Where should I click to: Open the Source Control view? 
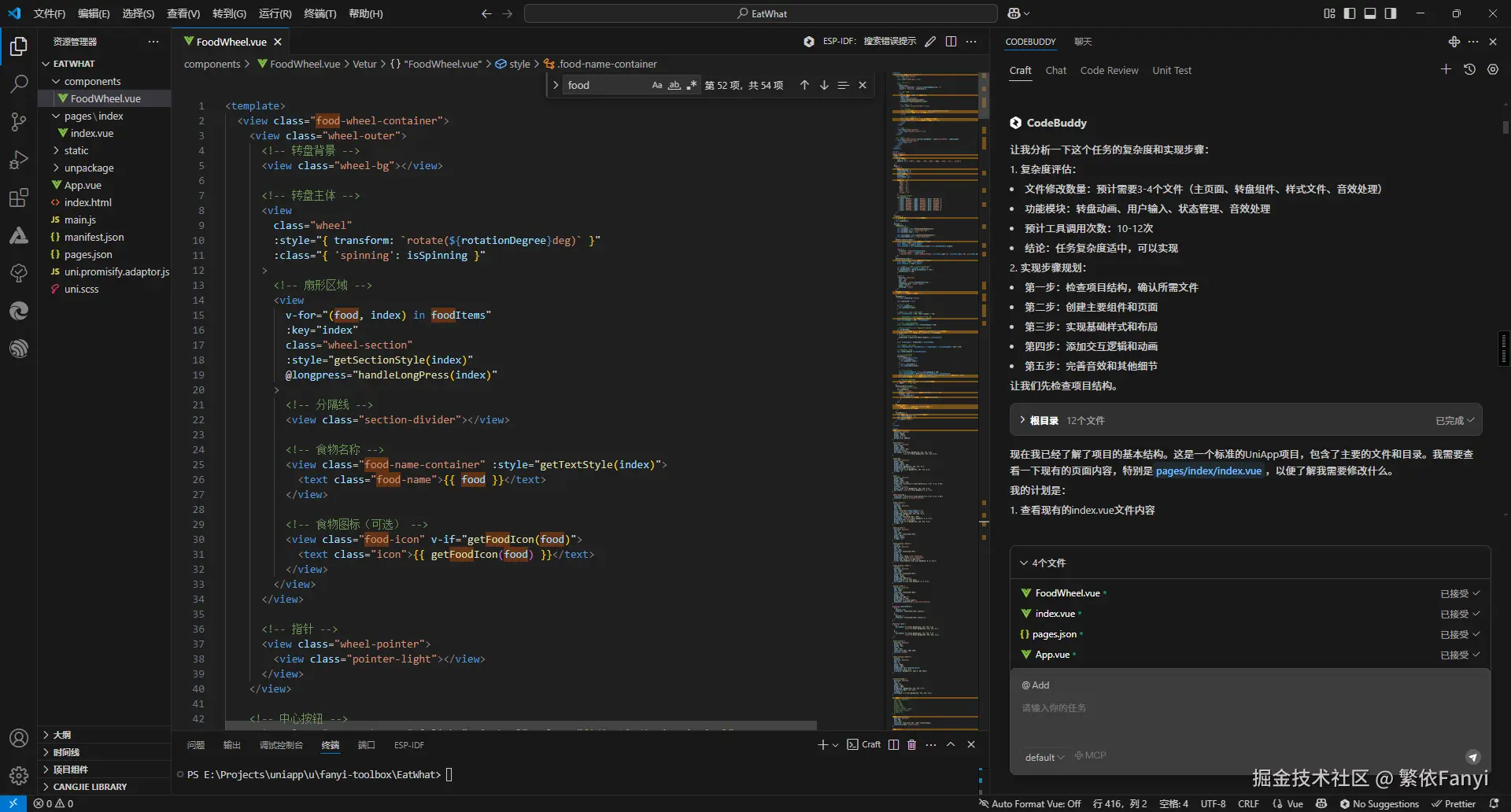[19, 121]
